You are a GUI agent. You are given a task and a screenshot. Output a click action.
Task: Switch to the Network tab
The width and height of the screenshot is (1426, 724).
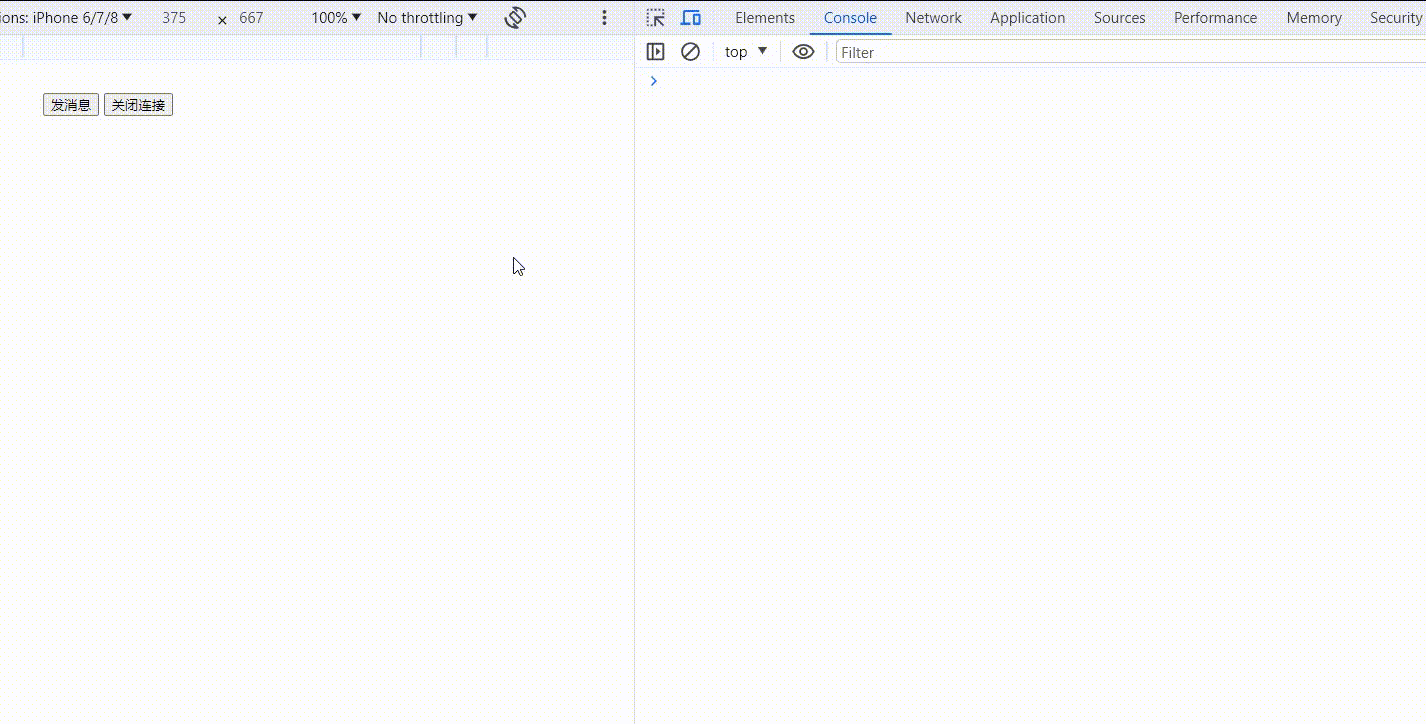932,17
